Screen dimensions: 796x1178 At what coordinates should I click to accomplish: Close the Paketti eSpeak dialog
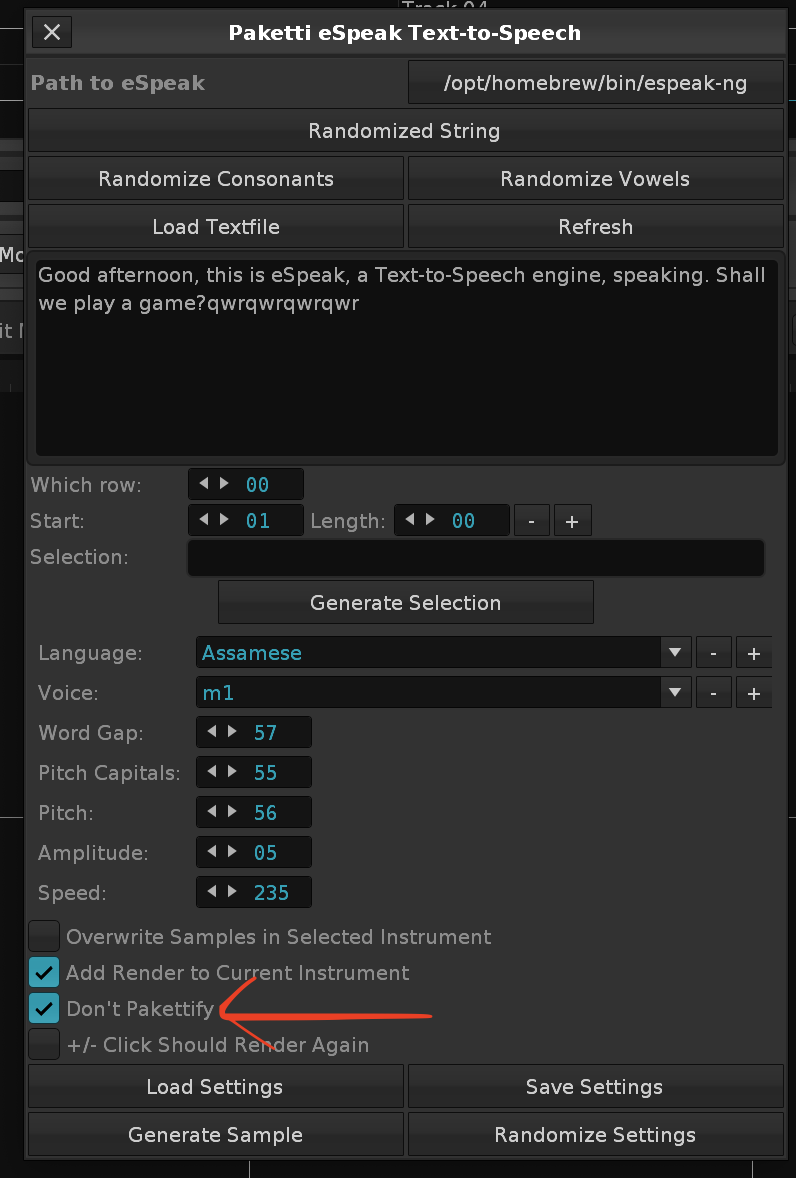tap(52, 32)
